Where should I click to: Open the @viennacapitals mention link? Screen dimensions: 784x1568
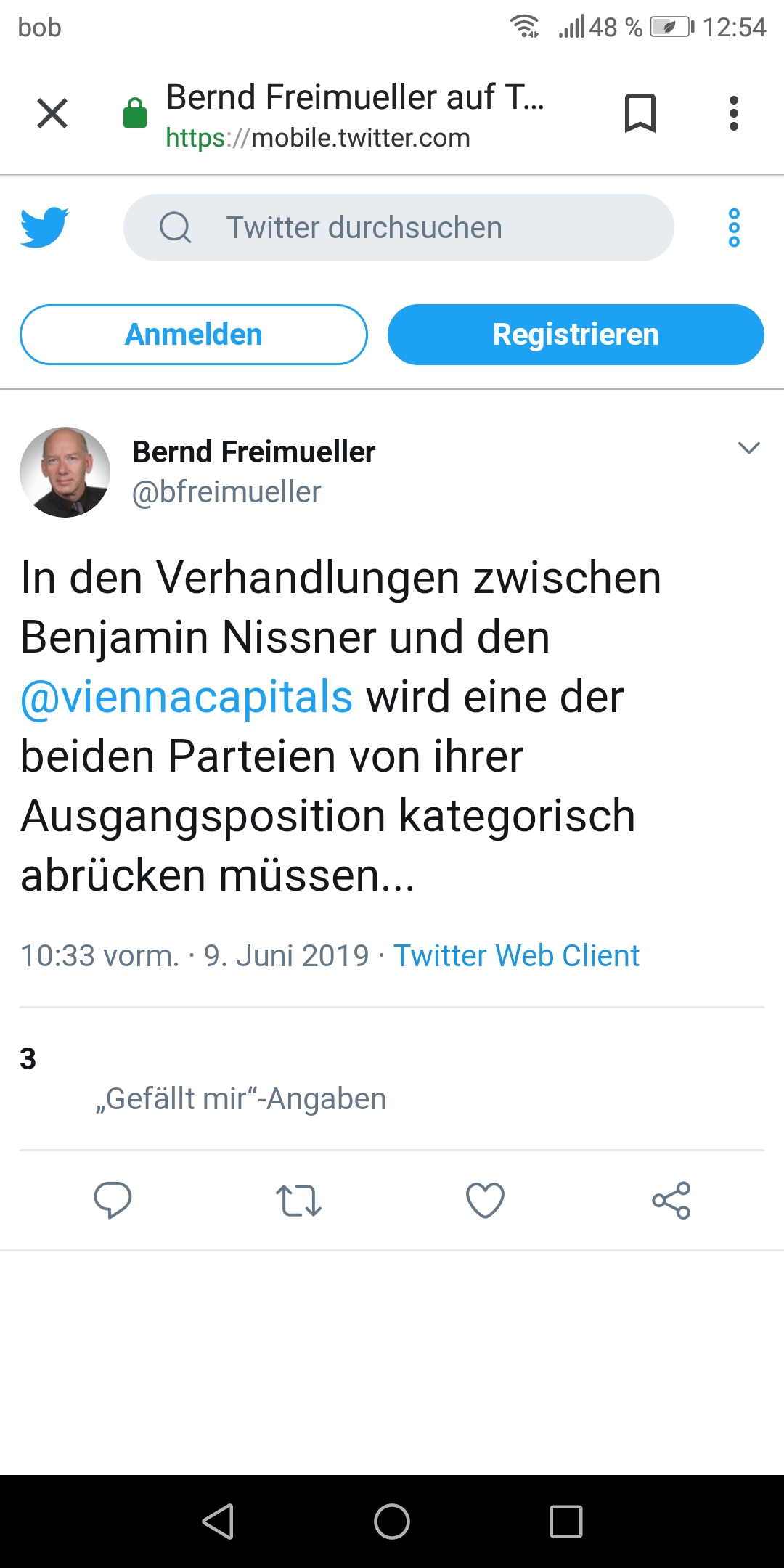click(x=187, y=697)
